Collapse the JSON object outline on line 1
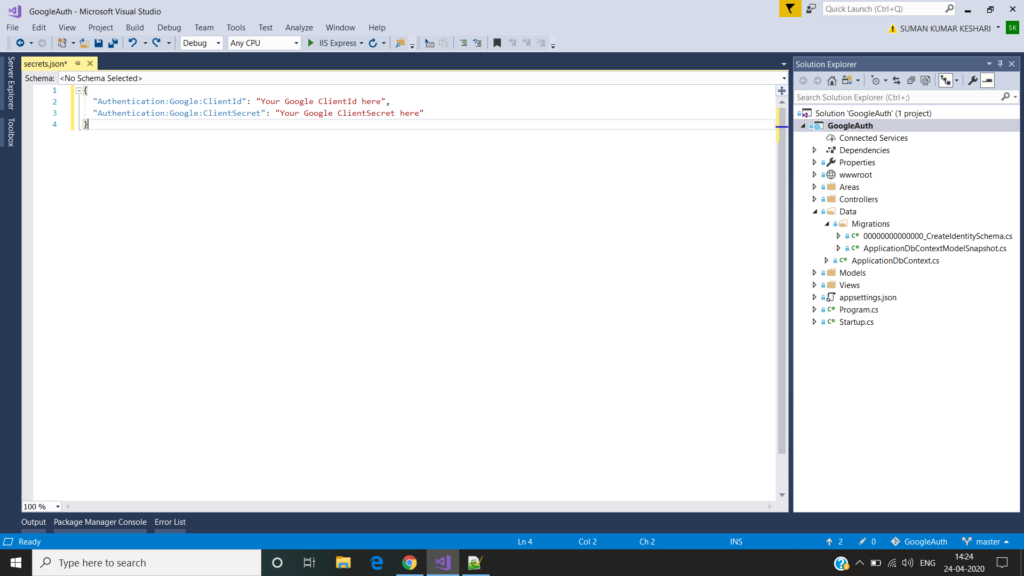Screen dimensions: 1024x576 78,91
